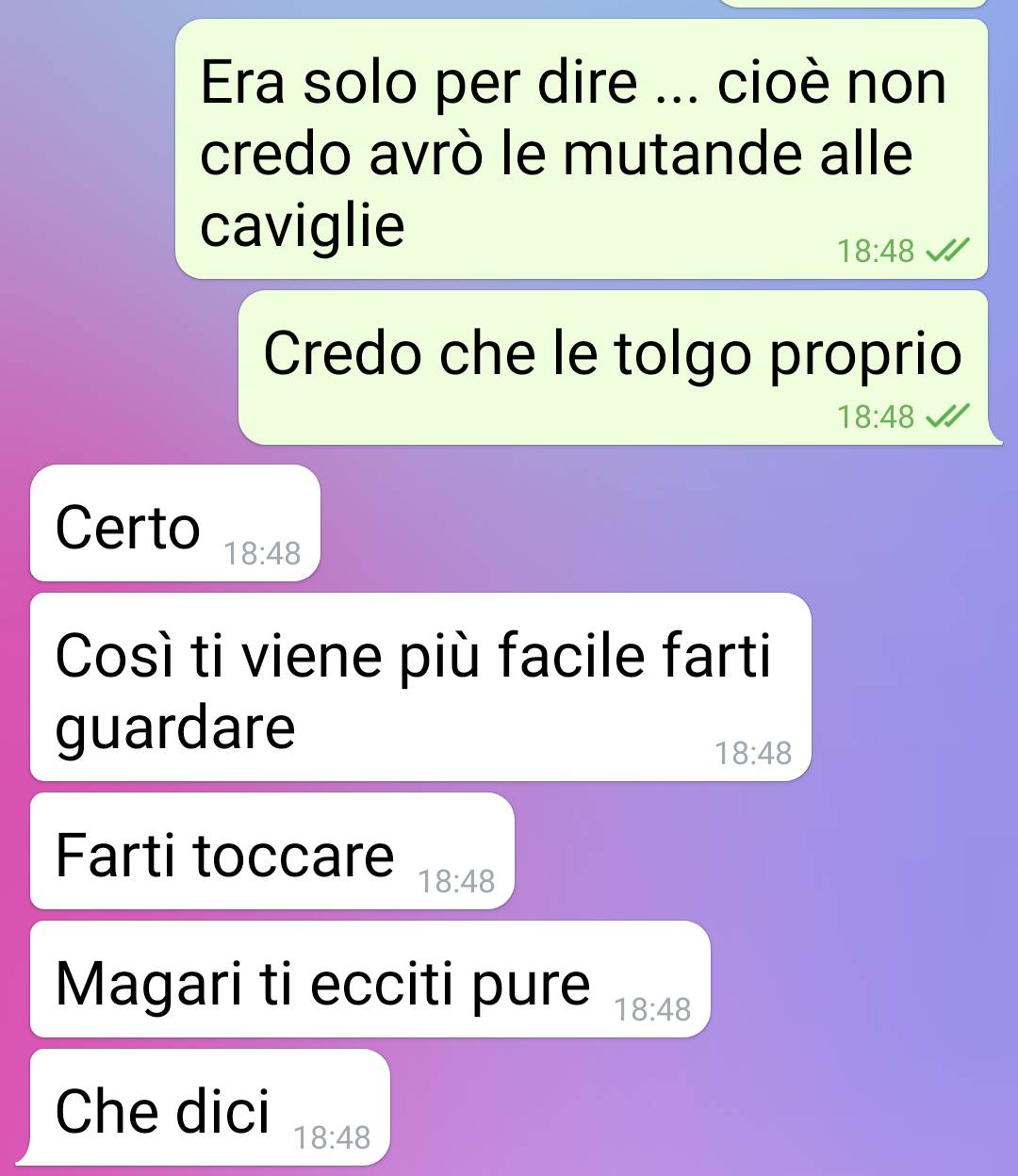Screen dimensions: 1018x1176
Task: Tap the timestamp on the 'Farti toccare' message
Action: 456,881
